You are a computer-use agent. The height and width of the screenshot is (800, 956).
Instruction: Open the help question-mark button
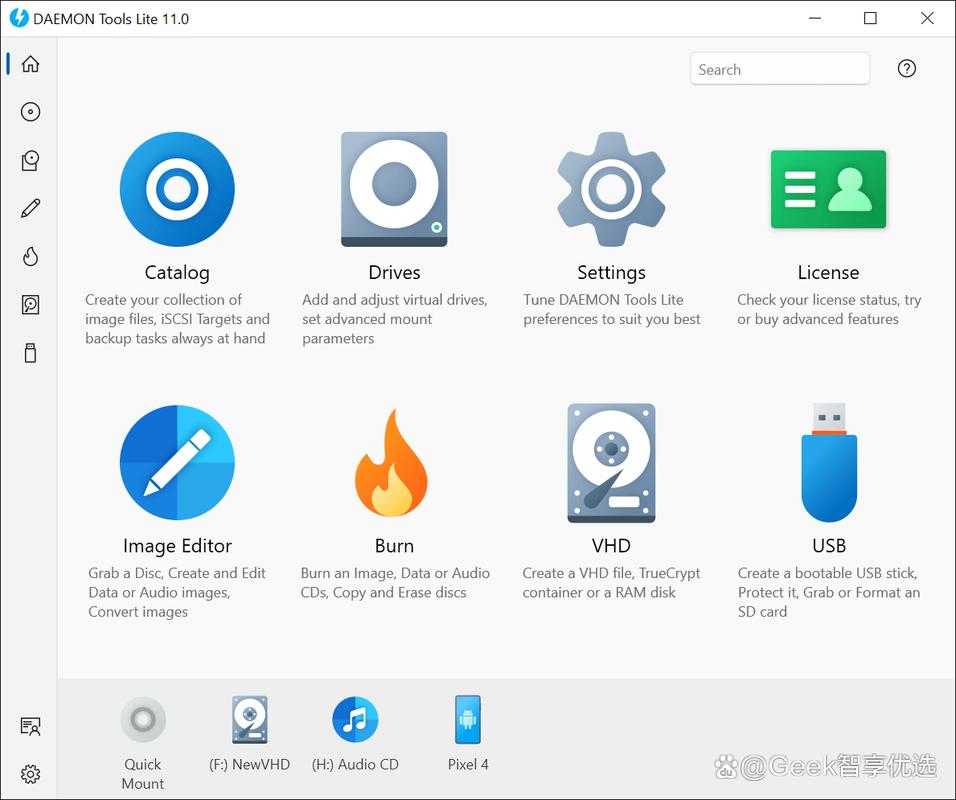pyautogui.click(x=907, y=68)
